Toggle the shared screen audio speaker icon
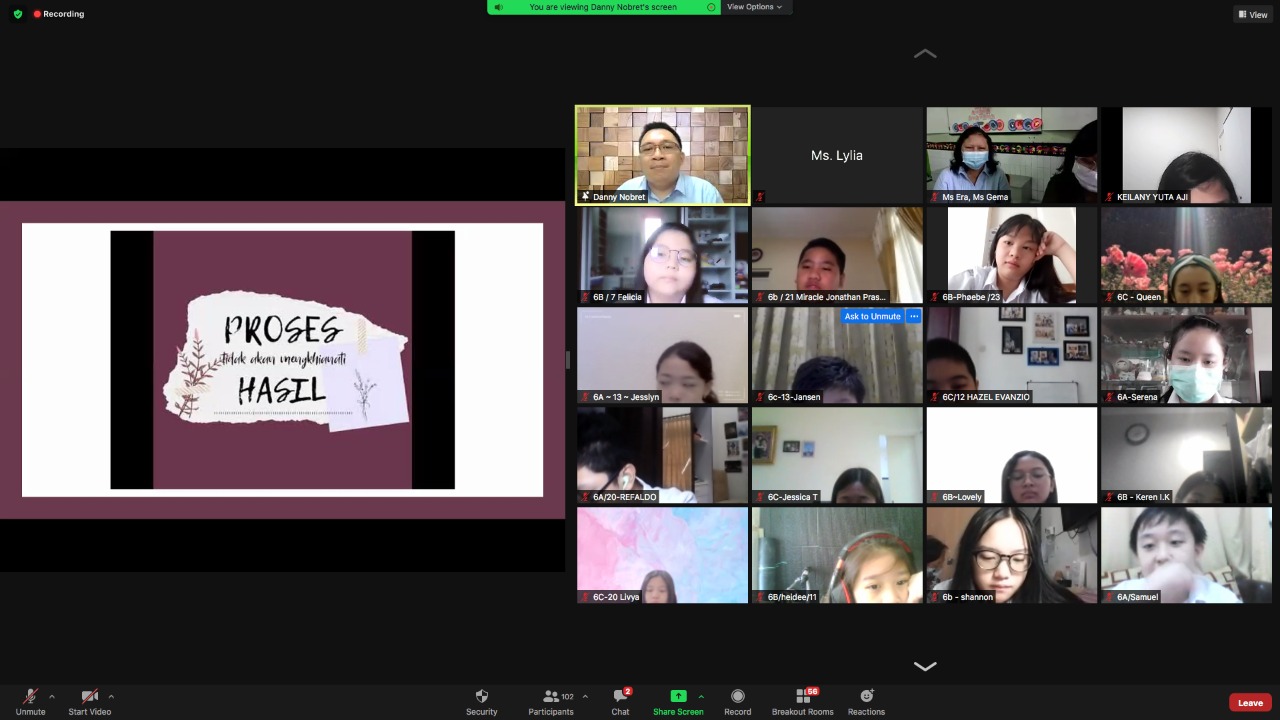 click(x=499, y=7)
